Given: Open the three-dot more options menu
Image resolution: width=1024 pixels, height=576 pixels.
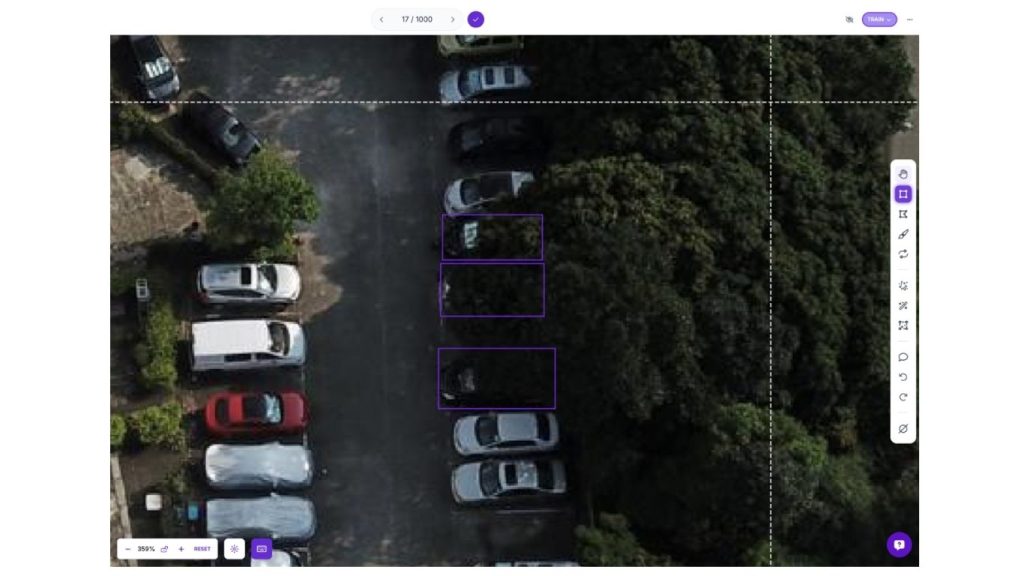Looking at the screenshot, I should (x=909, y=19).
